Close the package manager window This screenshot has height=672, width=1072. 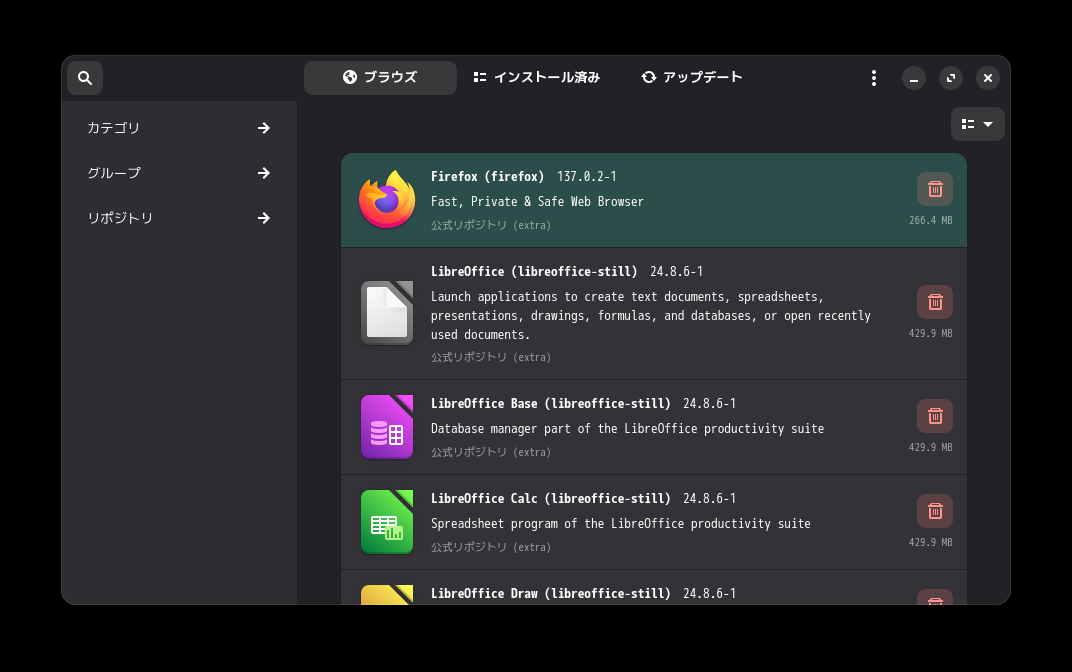click(988, 78)
